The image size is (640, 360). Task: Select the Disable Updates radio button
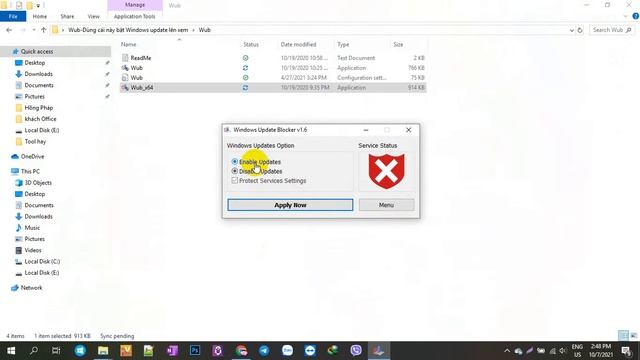point(235,171)
